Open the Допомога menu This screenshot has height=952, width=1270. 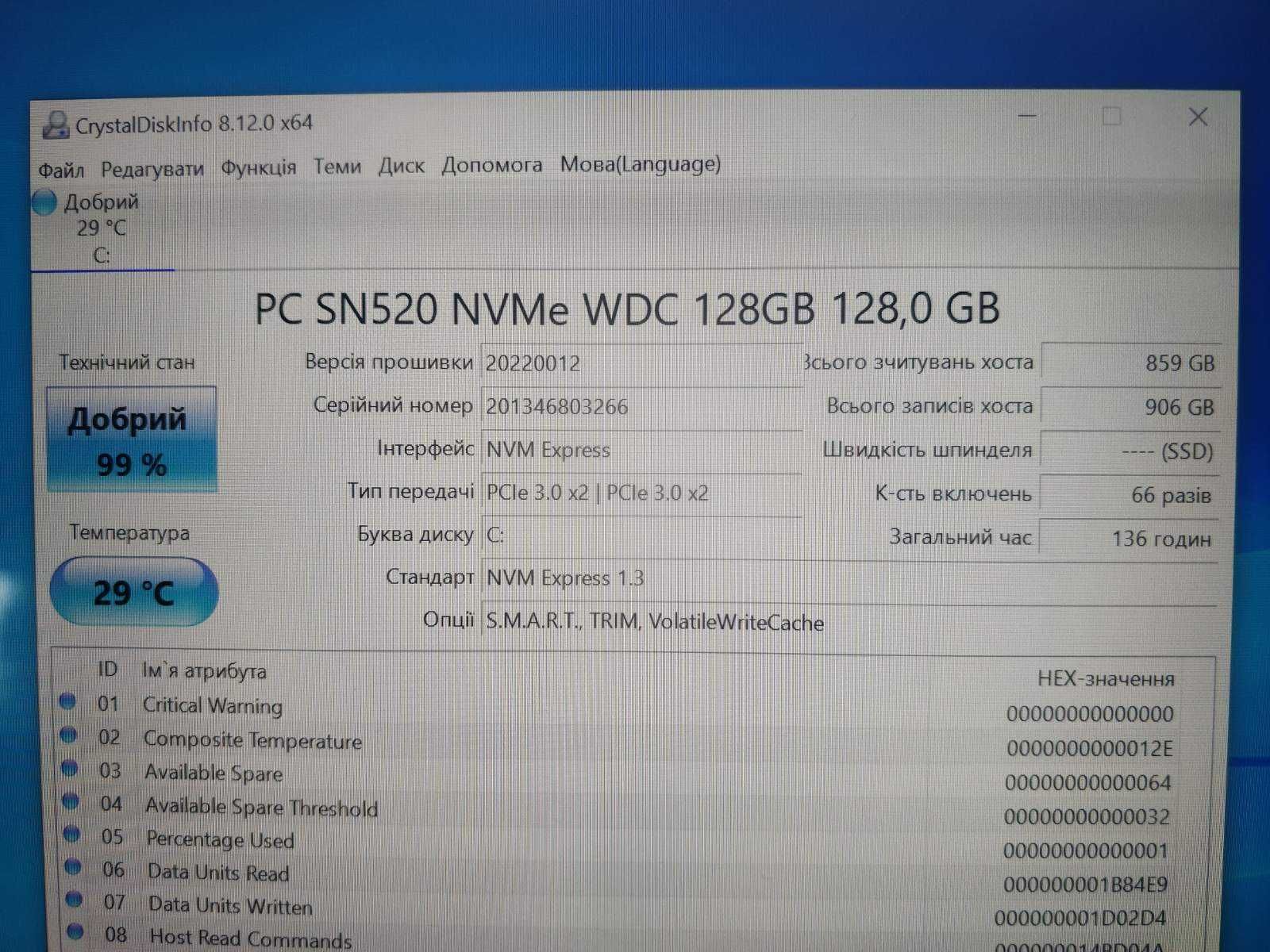click(x=492, y=165)
